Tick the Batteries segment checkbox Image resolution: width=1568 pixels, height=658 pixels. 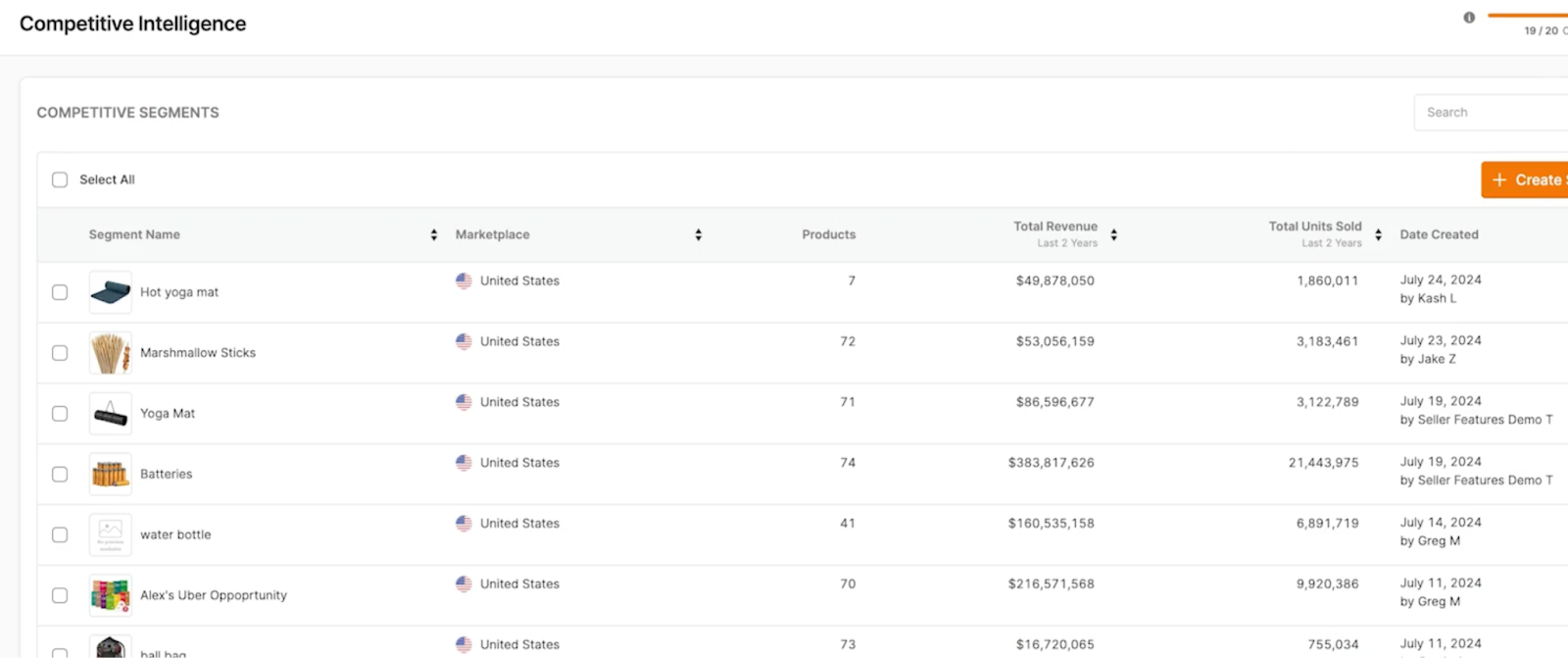coord(60,475)
